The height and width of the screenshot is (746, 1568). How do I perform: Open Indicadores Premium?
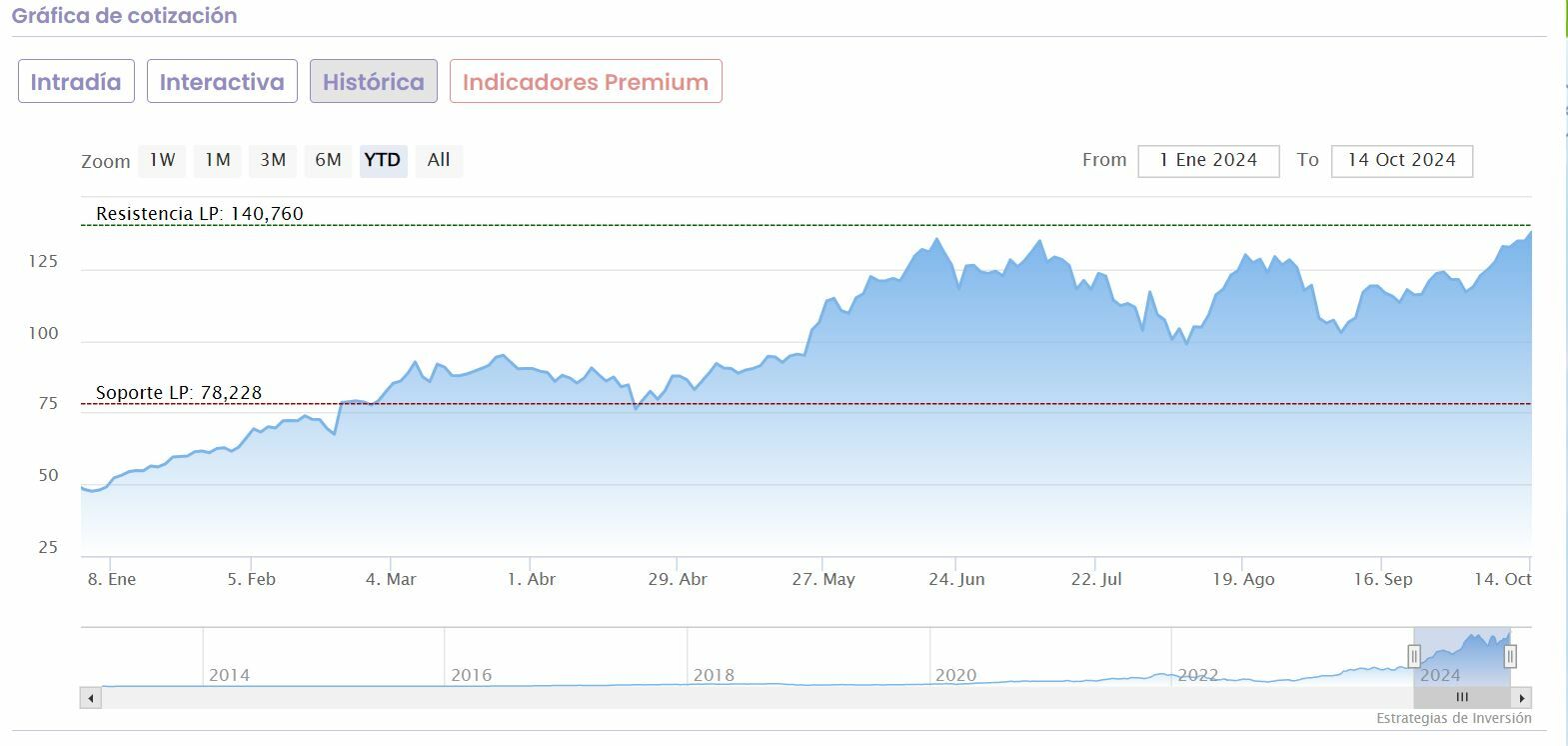click(586, 82)
